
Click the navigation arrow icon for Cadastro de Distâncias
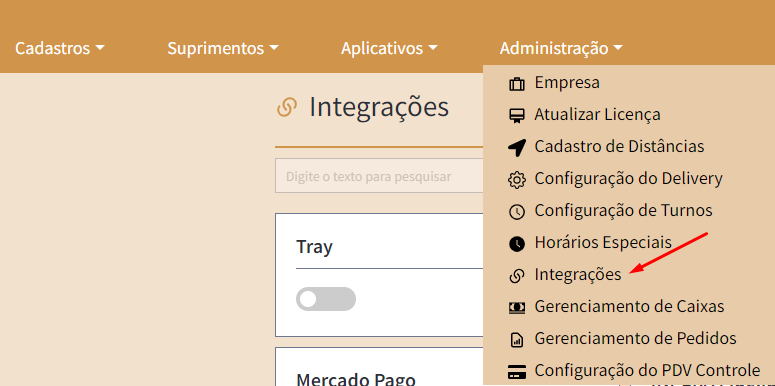click(517, 148)
